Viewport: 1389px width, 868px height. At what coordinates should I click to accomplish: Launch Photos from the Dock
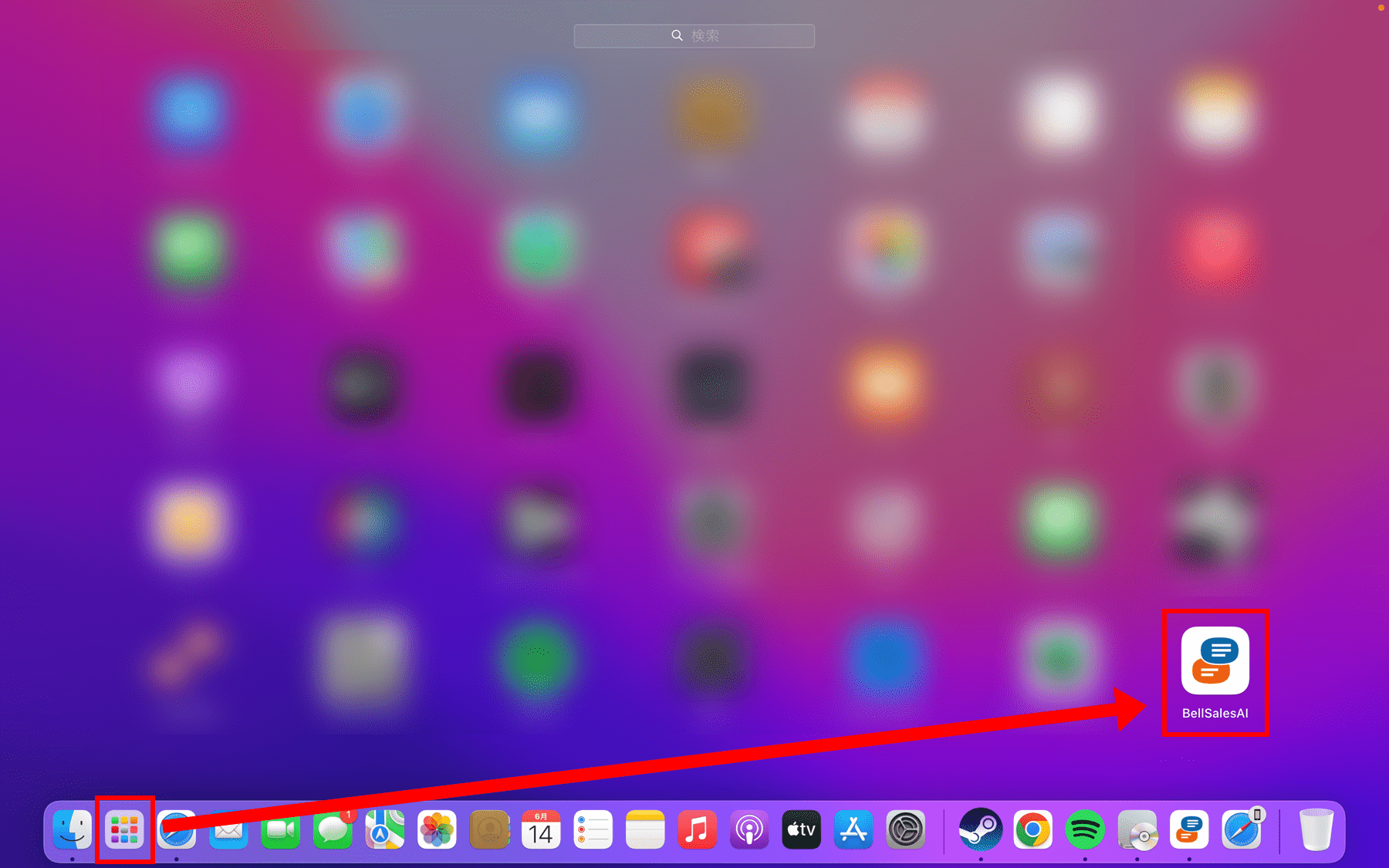tap(437, 830)
